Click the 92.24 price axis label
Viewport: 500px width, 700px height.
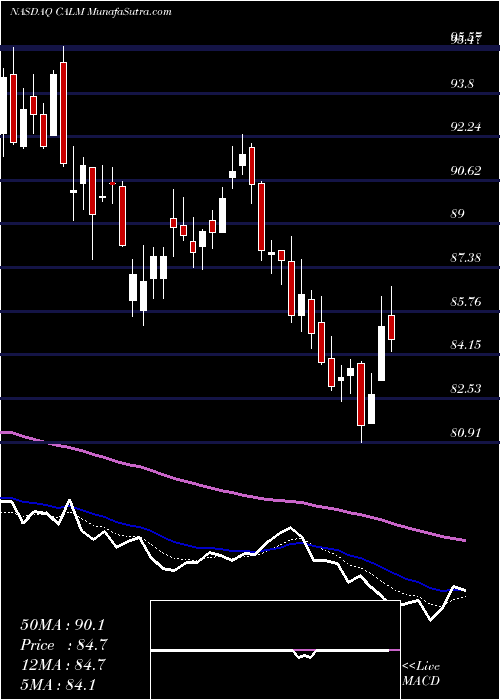point(466,127)
